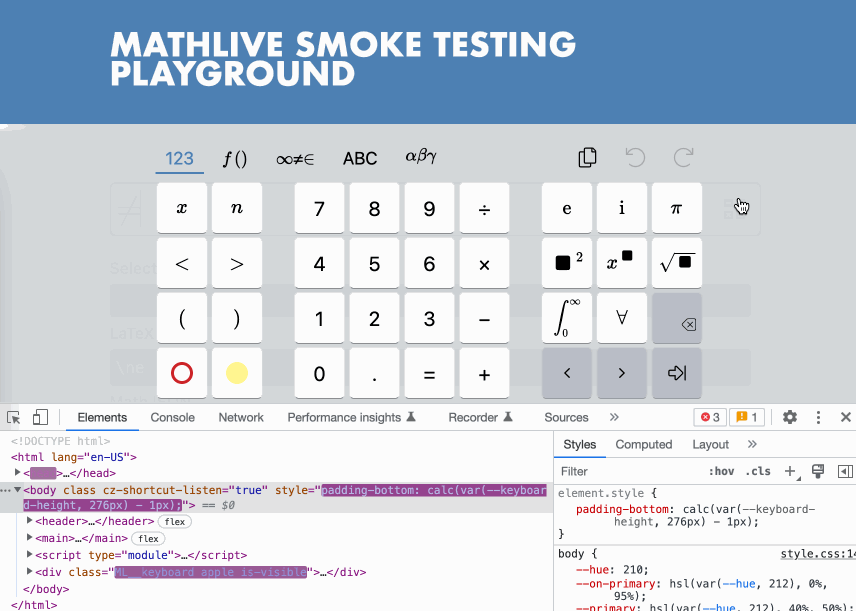Image resolution: width=856 pixels, height=611 pixels.
Task: Tap the for-all symbol key
Action: 622,318
